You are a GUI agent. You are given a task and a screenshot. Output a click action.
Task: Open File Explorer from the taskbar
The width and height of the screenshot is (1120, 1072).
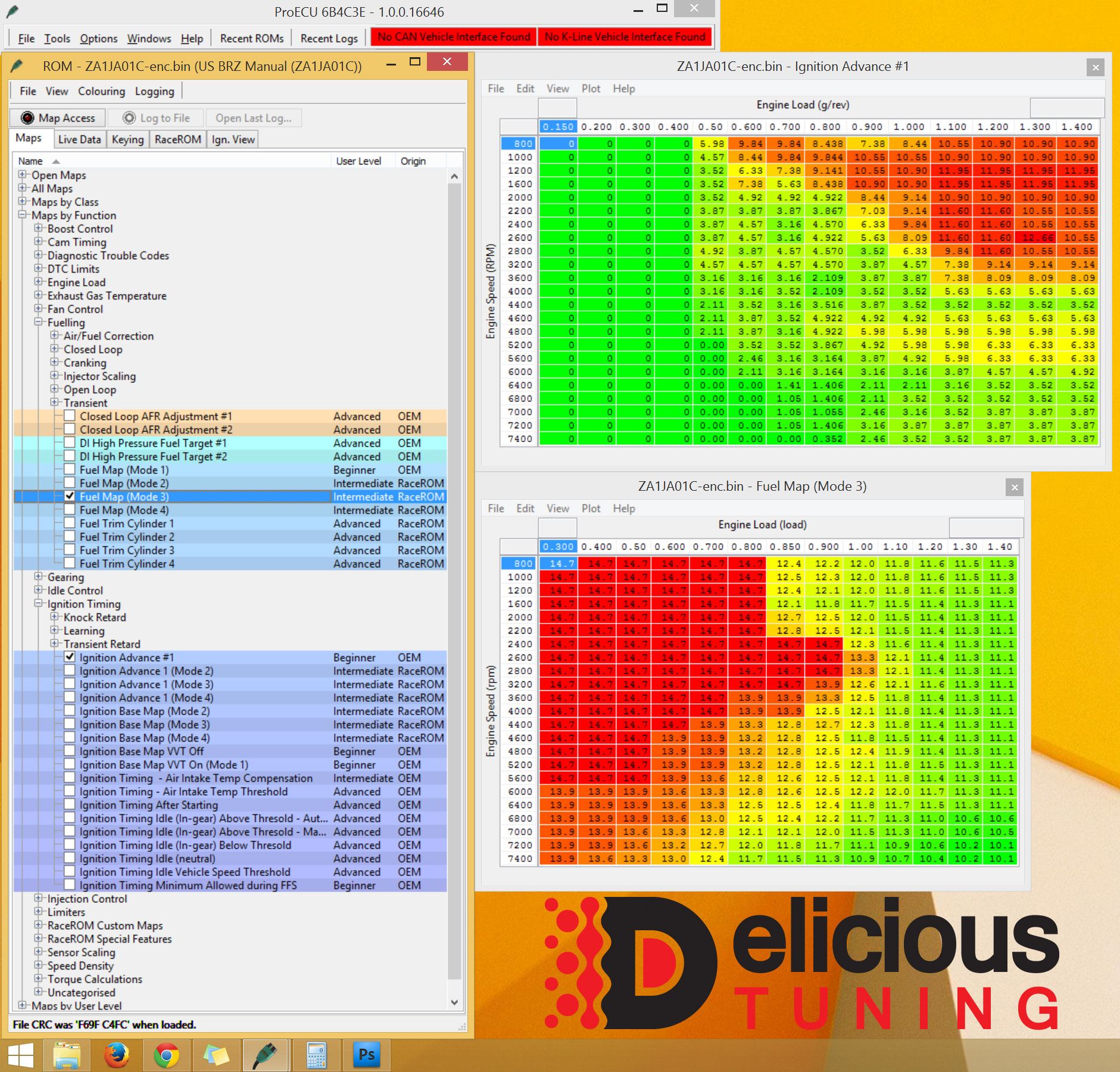point(67,1055)
